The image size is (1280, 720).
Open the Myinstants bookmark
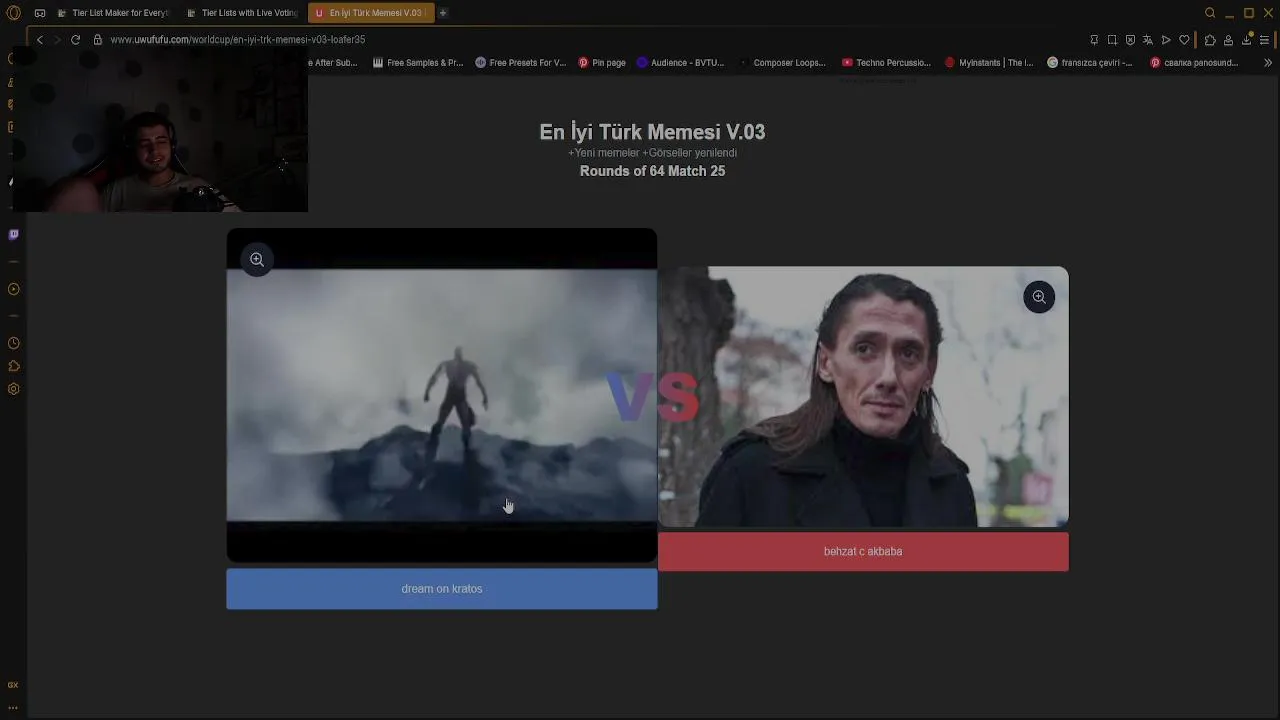coord(990,63)
